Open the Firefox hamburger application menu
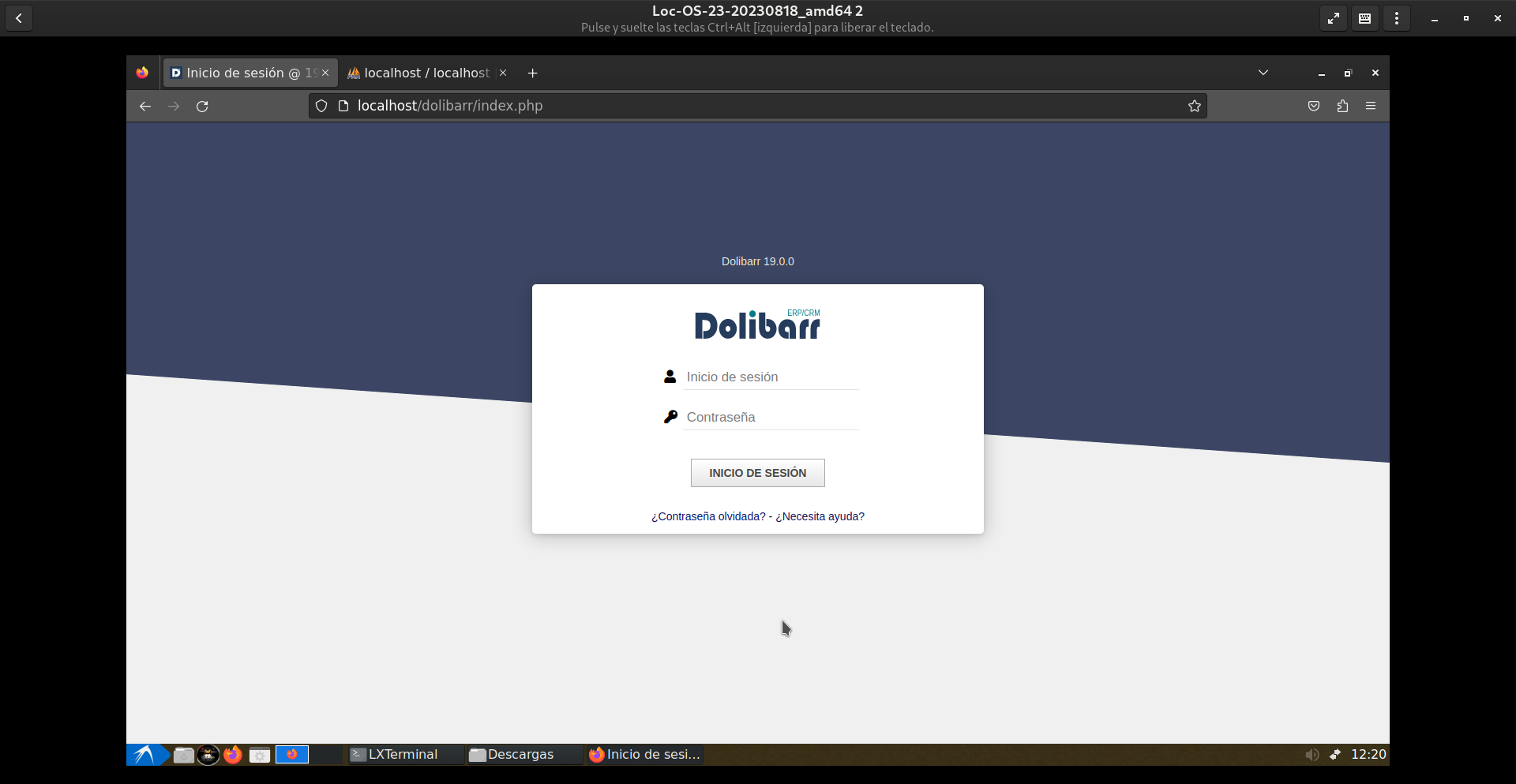Image resolution: width=1516 pixels, height=784 pixels. (x=1371, y=107)
